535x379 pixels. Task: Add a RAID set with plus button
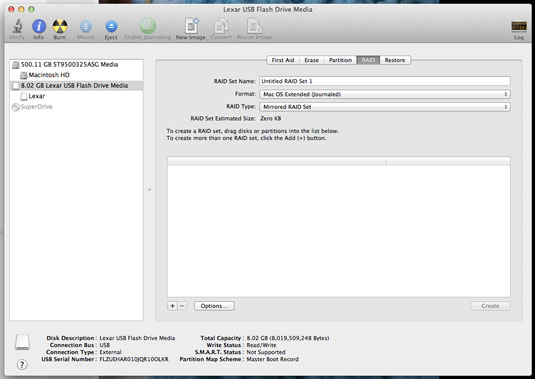172,306
